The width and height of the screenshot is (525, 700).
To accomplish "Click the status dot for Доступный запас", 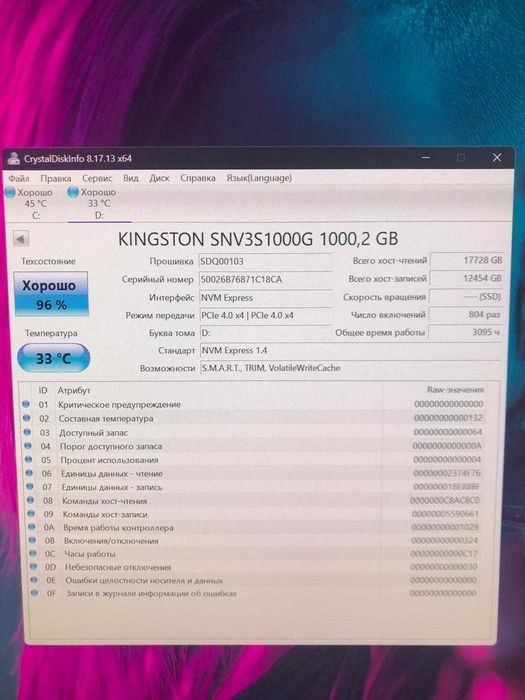I will point(27,432).
